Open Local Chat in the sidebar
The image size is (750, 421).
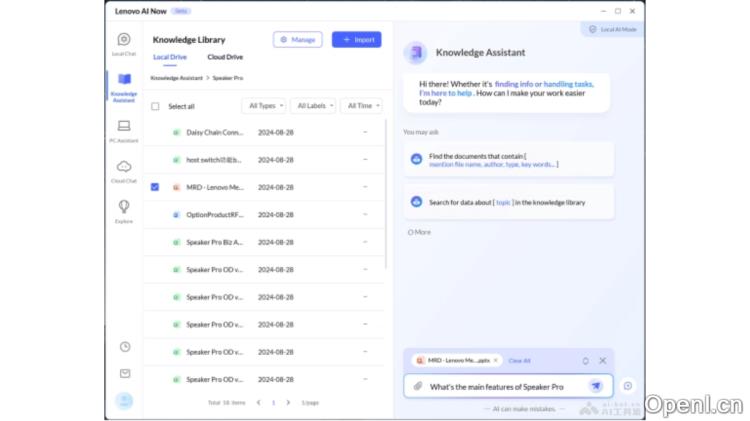(124, 43)
